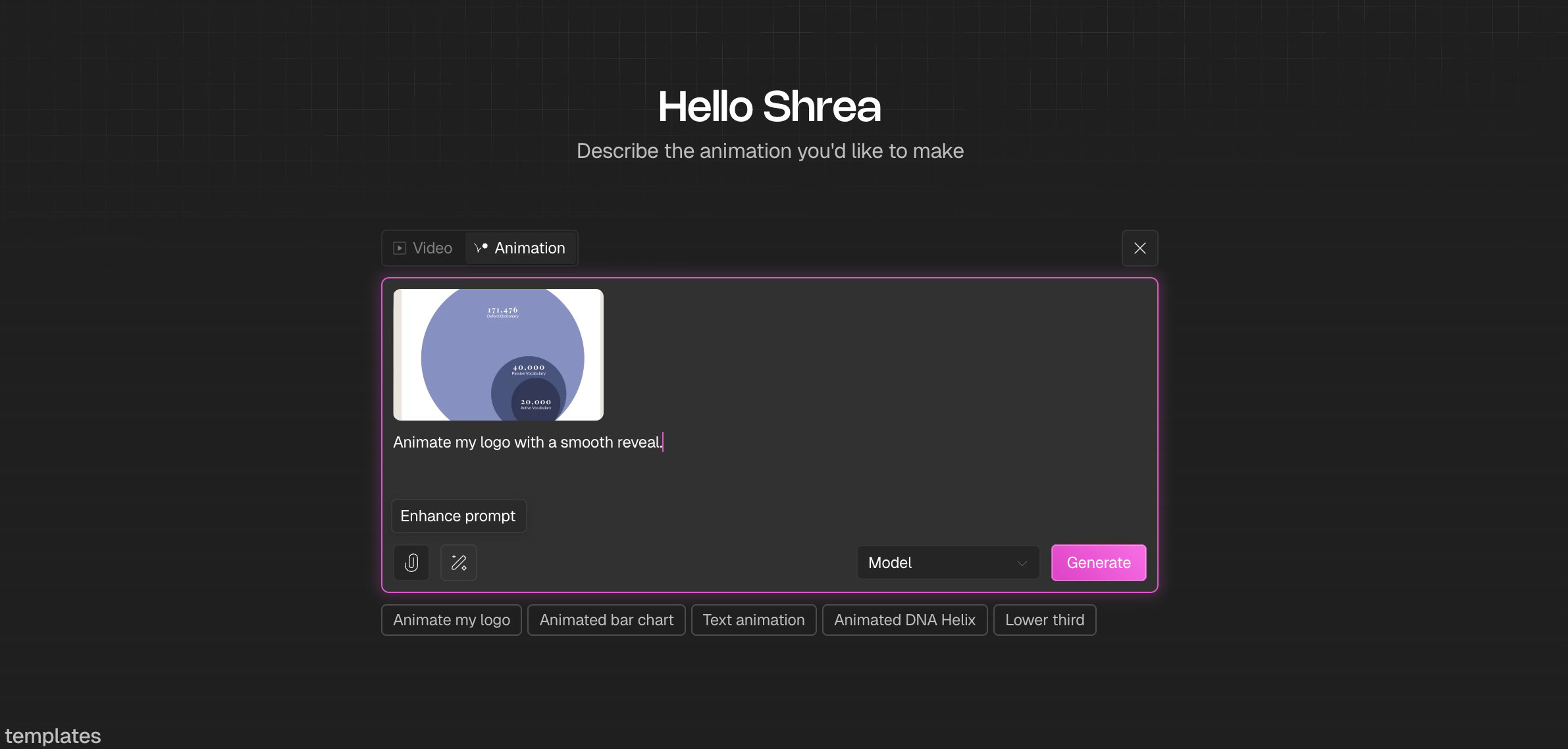This screenshot has height=749, width=1568.
Task: Choose the Animate my logo suggestion
Action: click(452, 620)
